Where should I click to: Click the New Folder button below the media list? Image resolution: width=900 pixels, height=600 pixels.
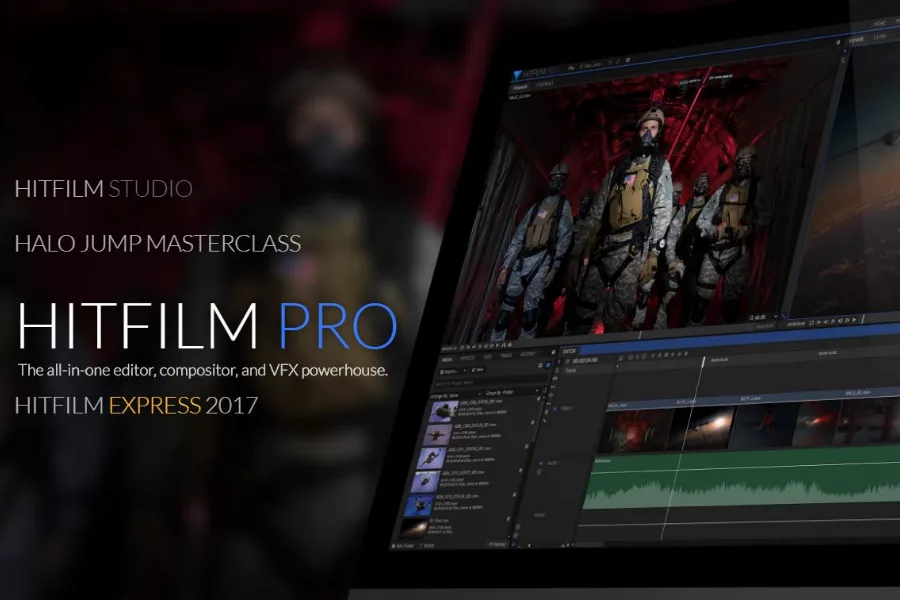405,546
